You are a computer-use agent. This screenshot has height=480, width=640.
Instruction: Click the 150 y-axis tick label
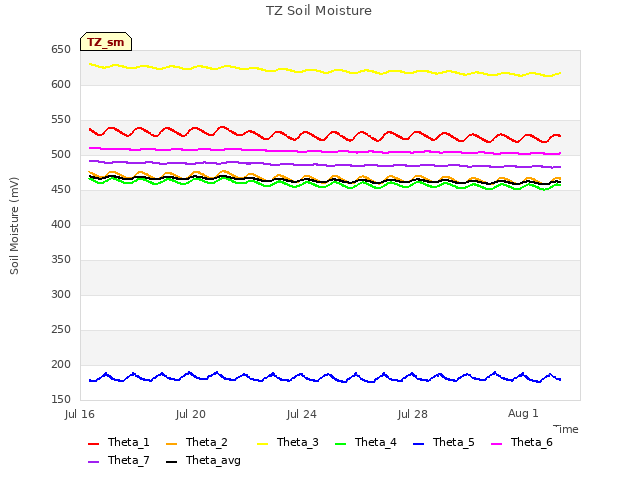point(61,400)
